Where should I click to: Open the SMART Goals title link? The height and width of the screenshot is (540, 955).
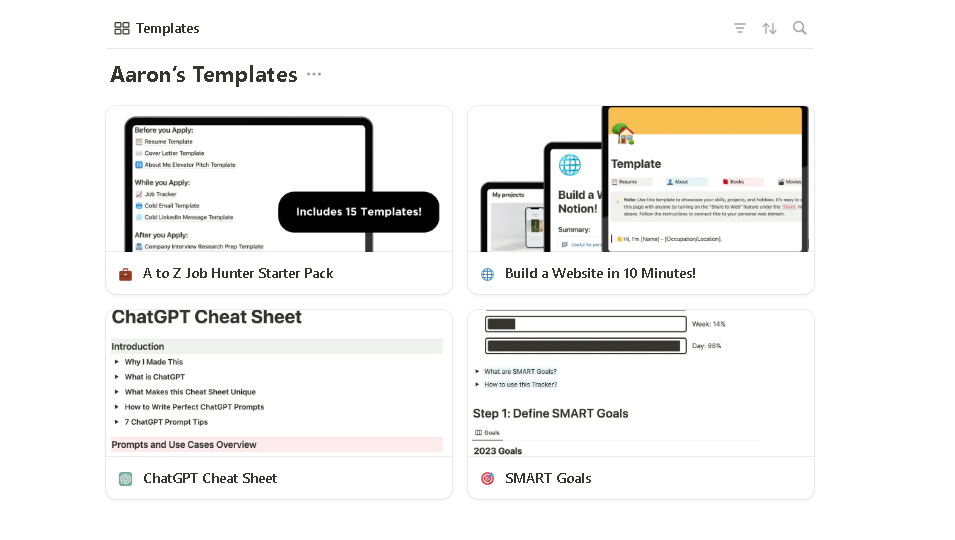pos(548,479)
